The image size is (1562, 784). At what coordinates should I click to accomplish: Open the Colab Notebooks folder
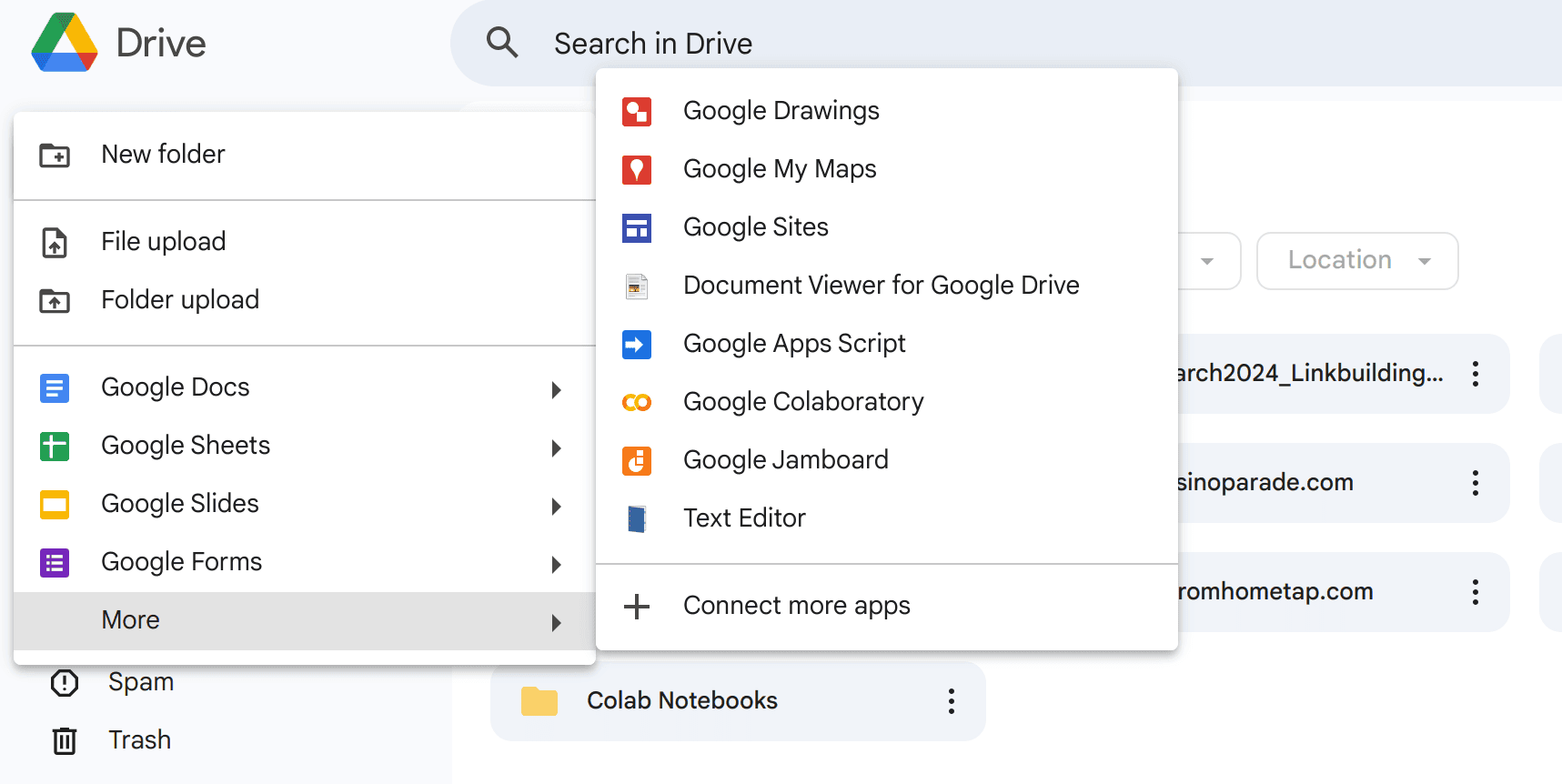click(738, 701)
